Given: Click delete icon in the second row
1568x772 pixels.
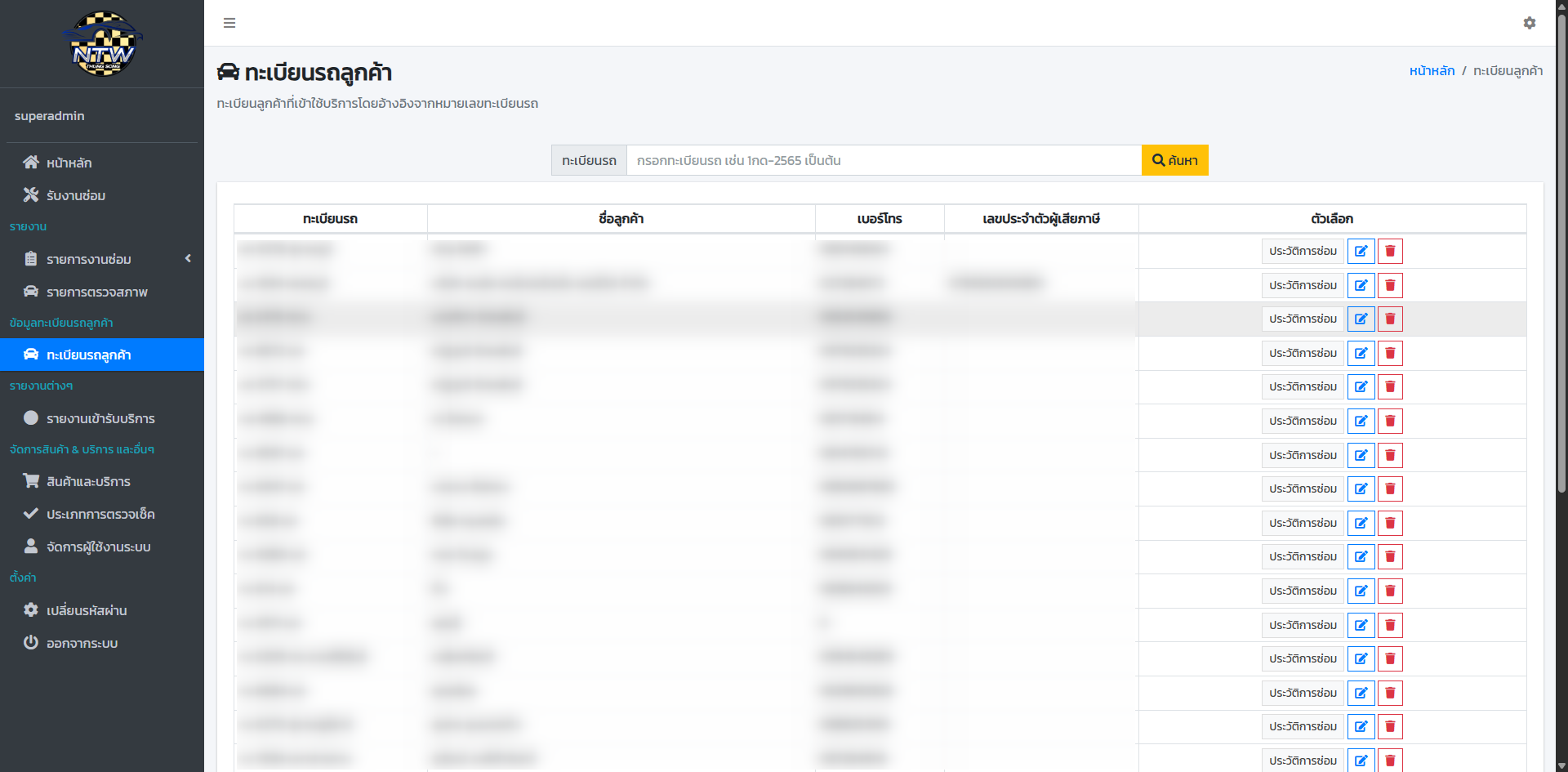Looking at the screenshot, I should (1390, 286).
